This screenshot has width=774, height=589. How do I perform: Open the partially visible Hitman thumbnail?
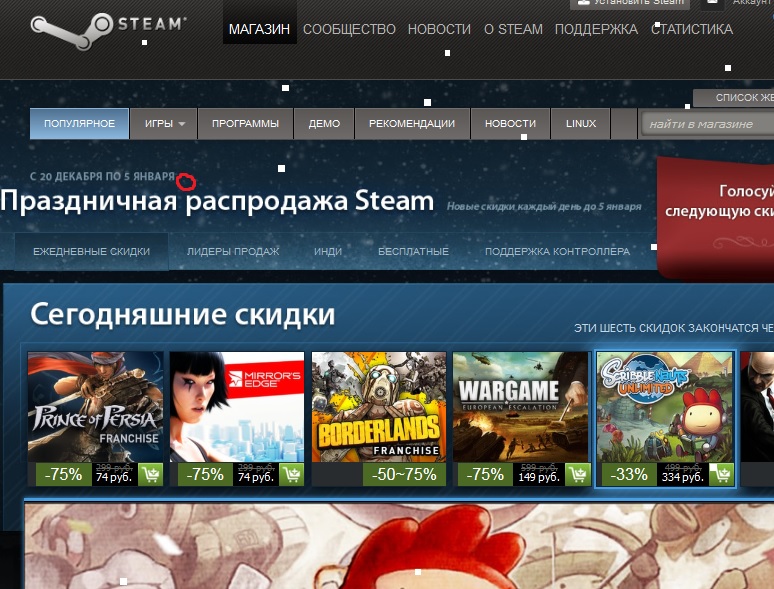tap(757, 407)
